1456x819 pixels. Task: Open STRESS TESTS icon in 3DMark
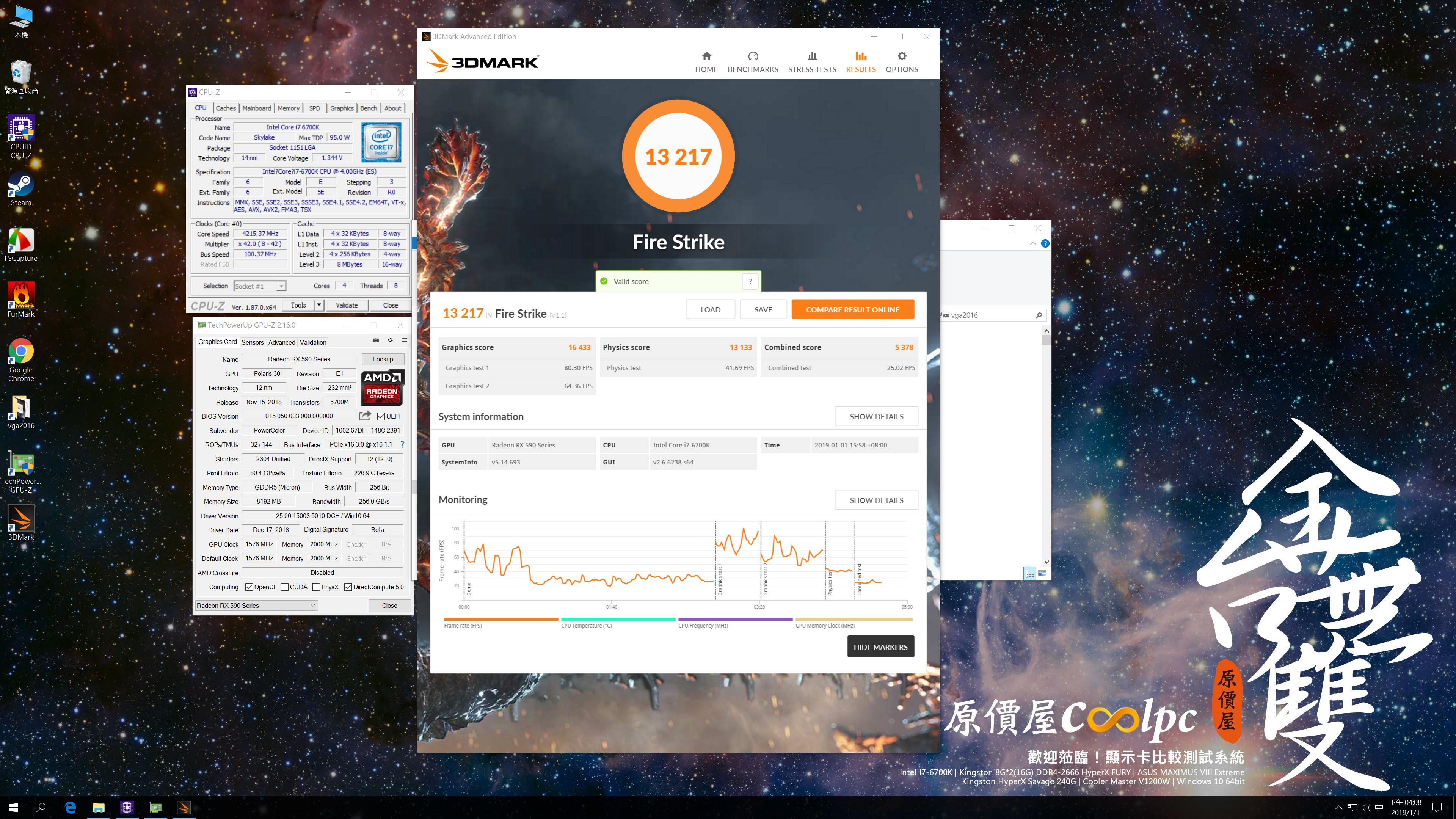[x=812, y=56]
